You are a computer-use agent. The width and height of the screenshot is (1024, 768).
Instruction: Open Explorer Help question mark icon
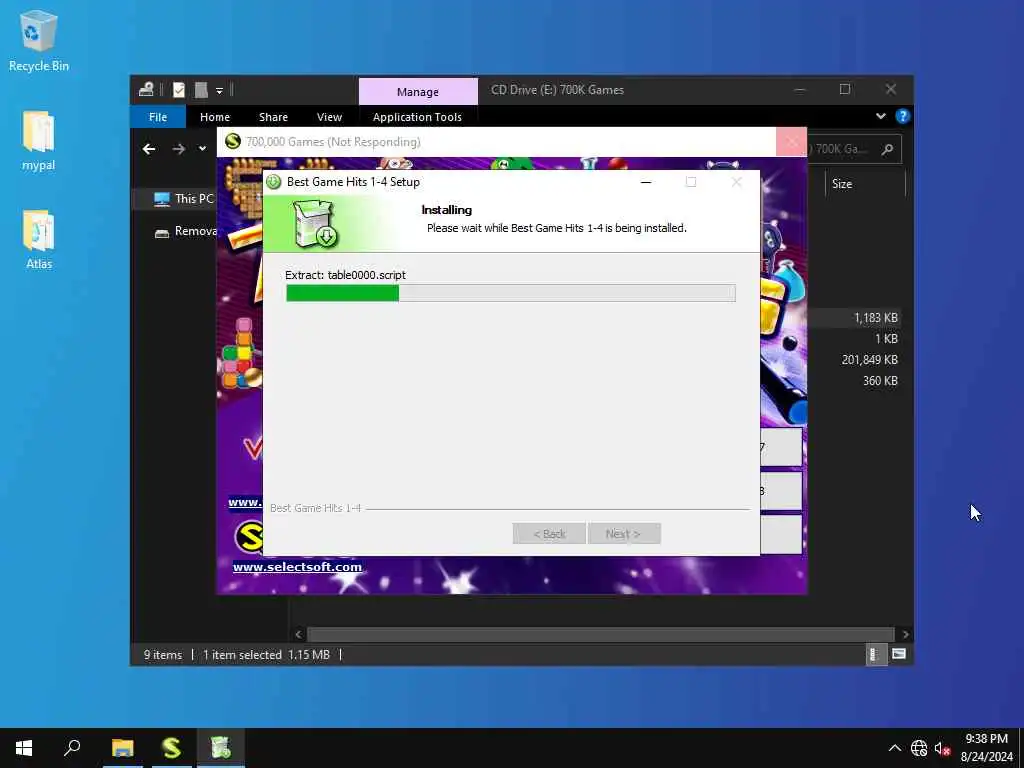(903, 116)
